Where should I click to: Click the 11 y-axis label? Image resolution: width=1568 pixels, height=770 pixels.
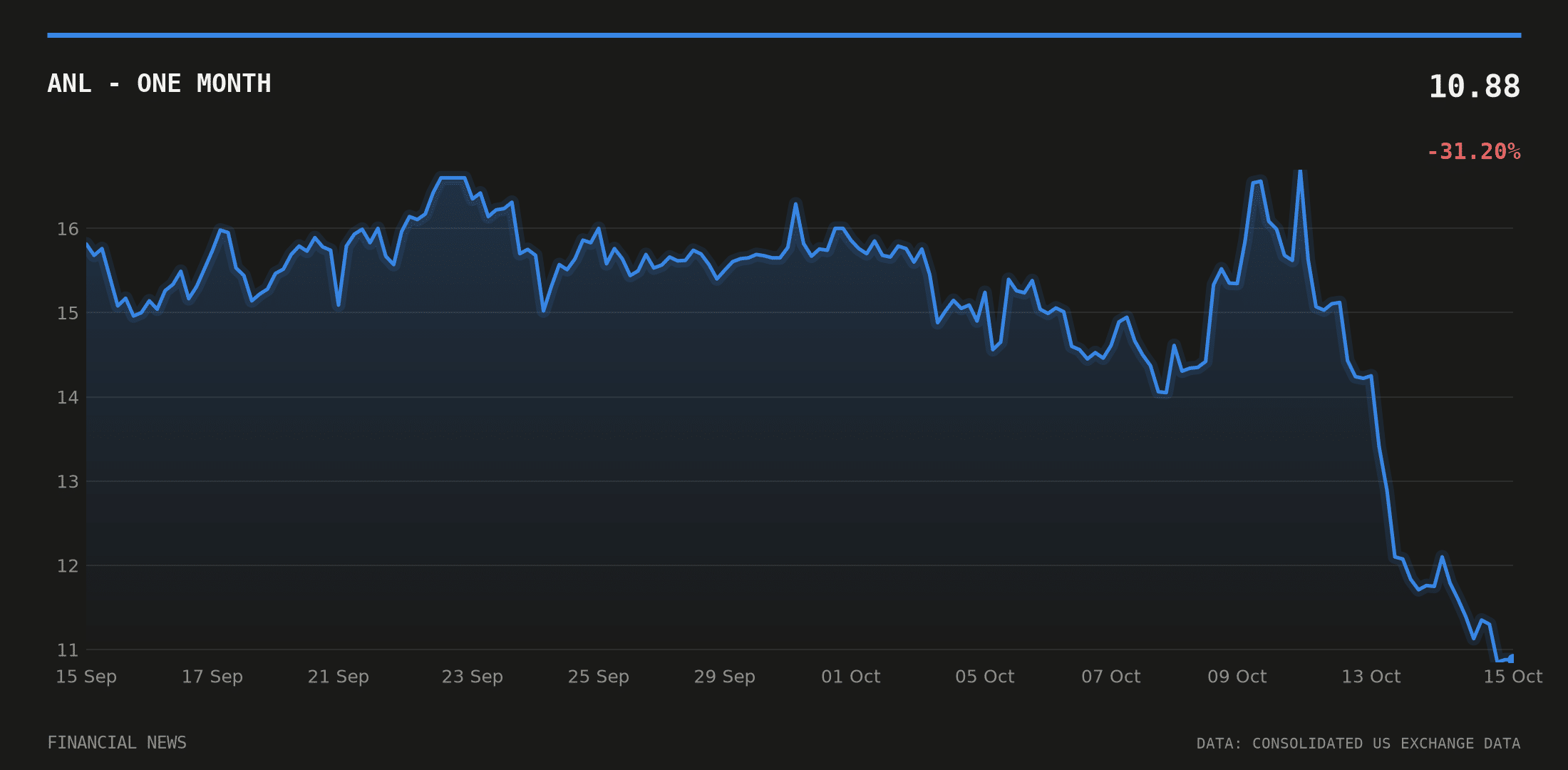68,650
